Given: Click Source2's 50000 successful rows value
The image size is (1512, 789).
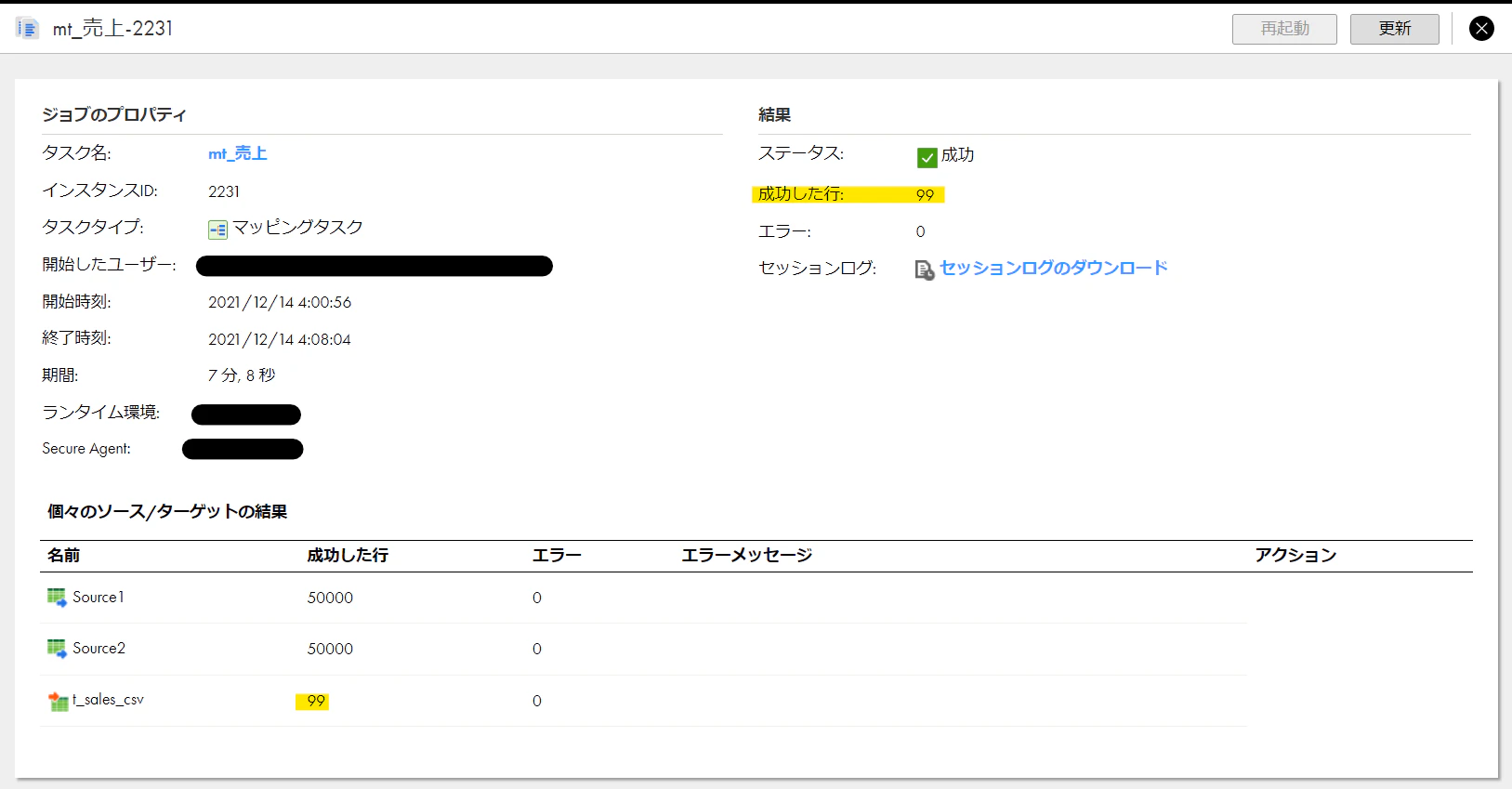Looking at the screenshot, I should click(330, 649).
